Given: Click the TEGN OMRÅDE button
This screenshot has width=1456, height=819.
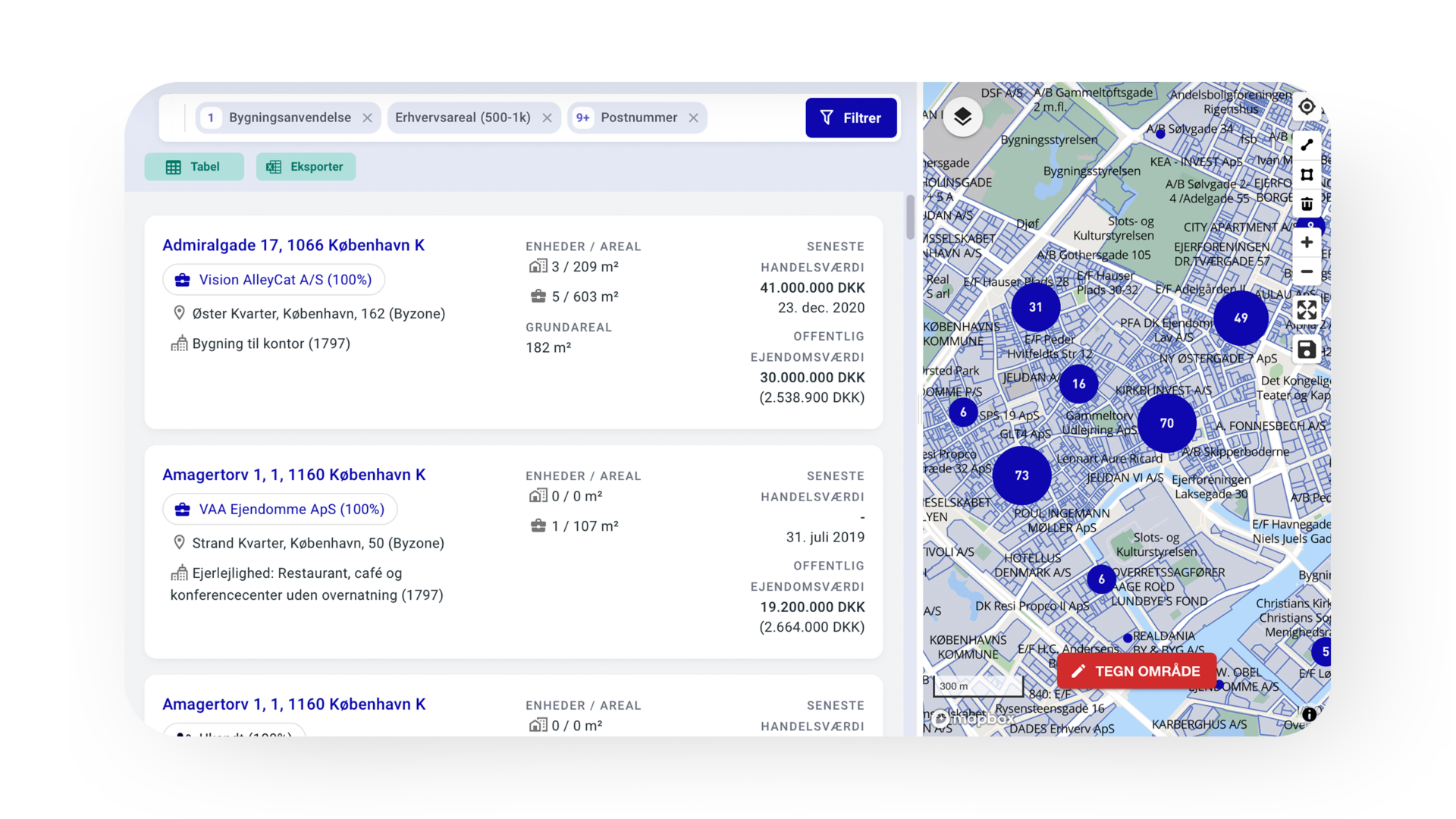Looking at the screenshot, I should (1136, 671).
